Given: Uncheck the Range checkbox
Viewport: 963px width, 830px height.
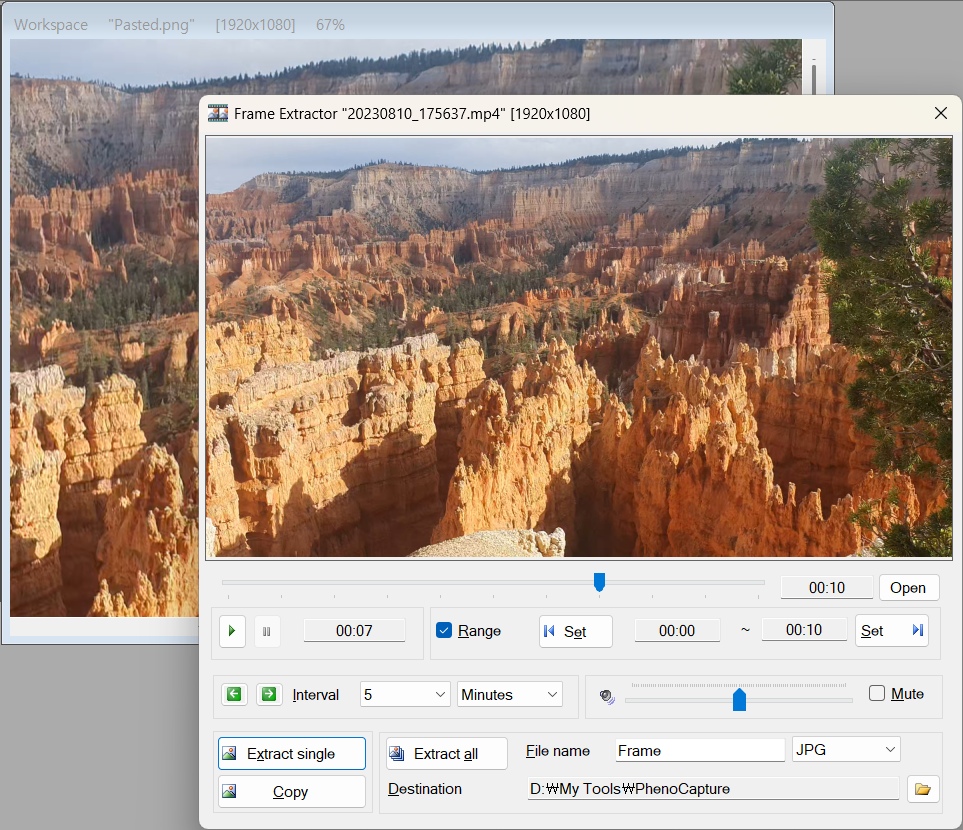Looking at the screenshot, I should click(444, 630).
